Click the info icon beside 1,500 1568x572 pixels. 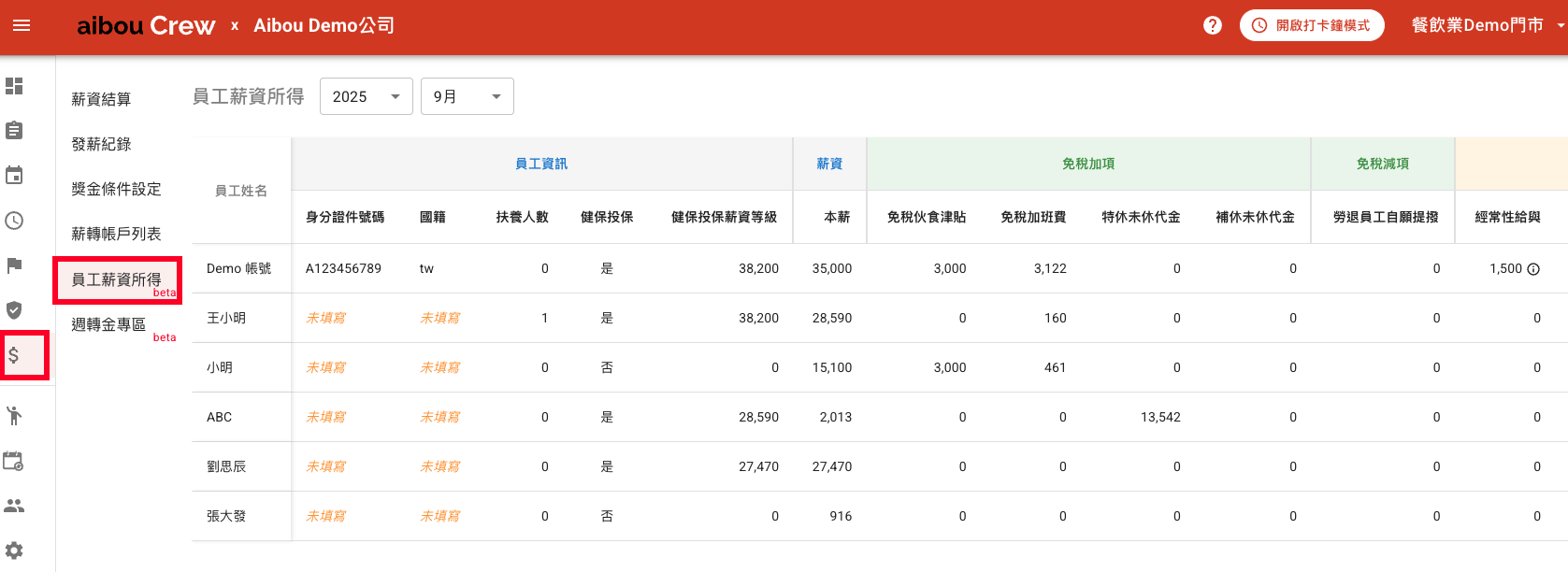point(1533,269)
